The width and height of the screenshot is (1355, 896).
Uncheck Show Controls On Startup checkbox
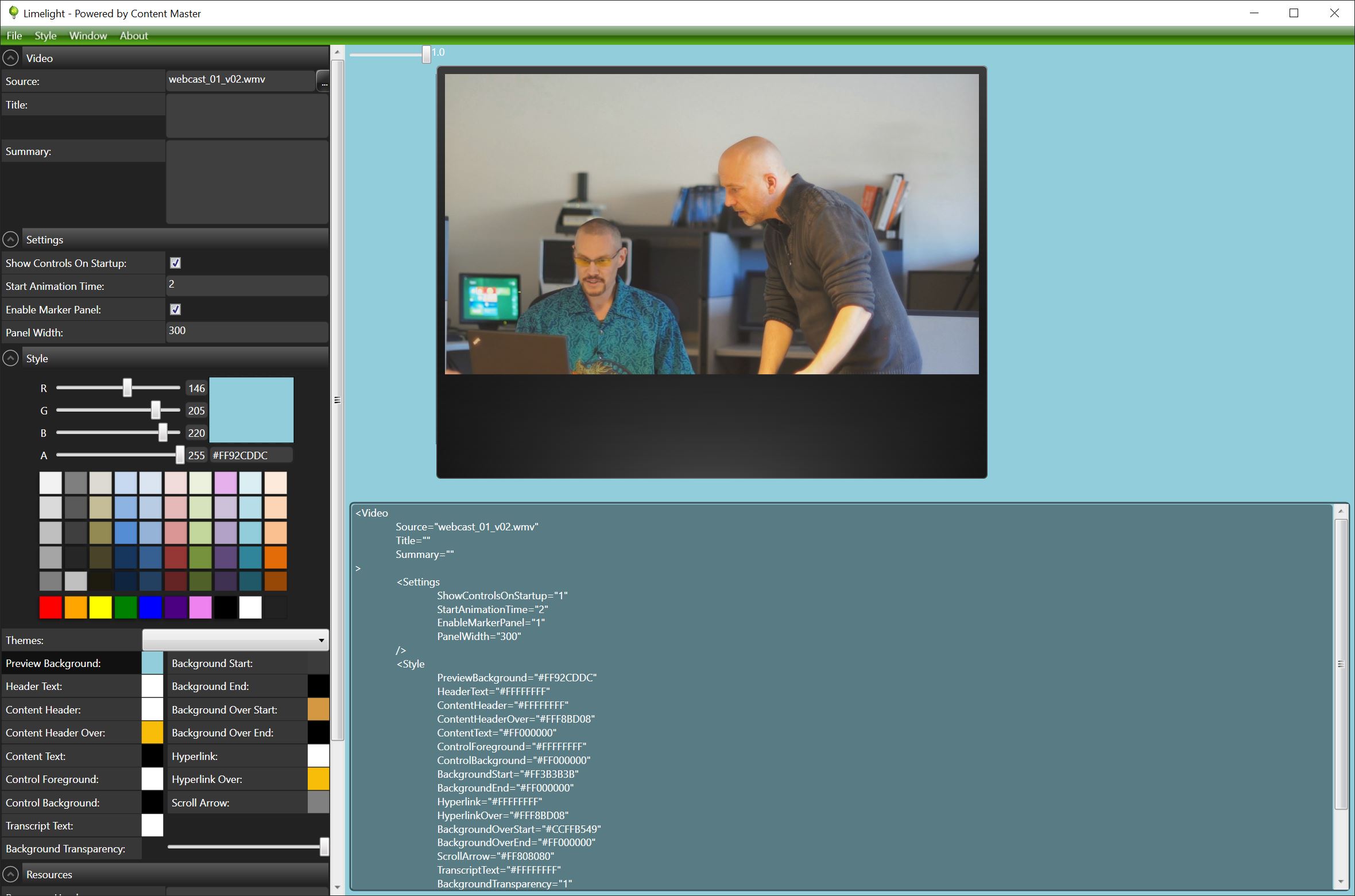click(x=176, y=263)
